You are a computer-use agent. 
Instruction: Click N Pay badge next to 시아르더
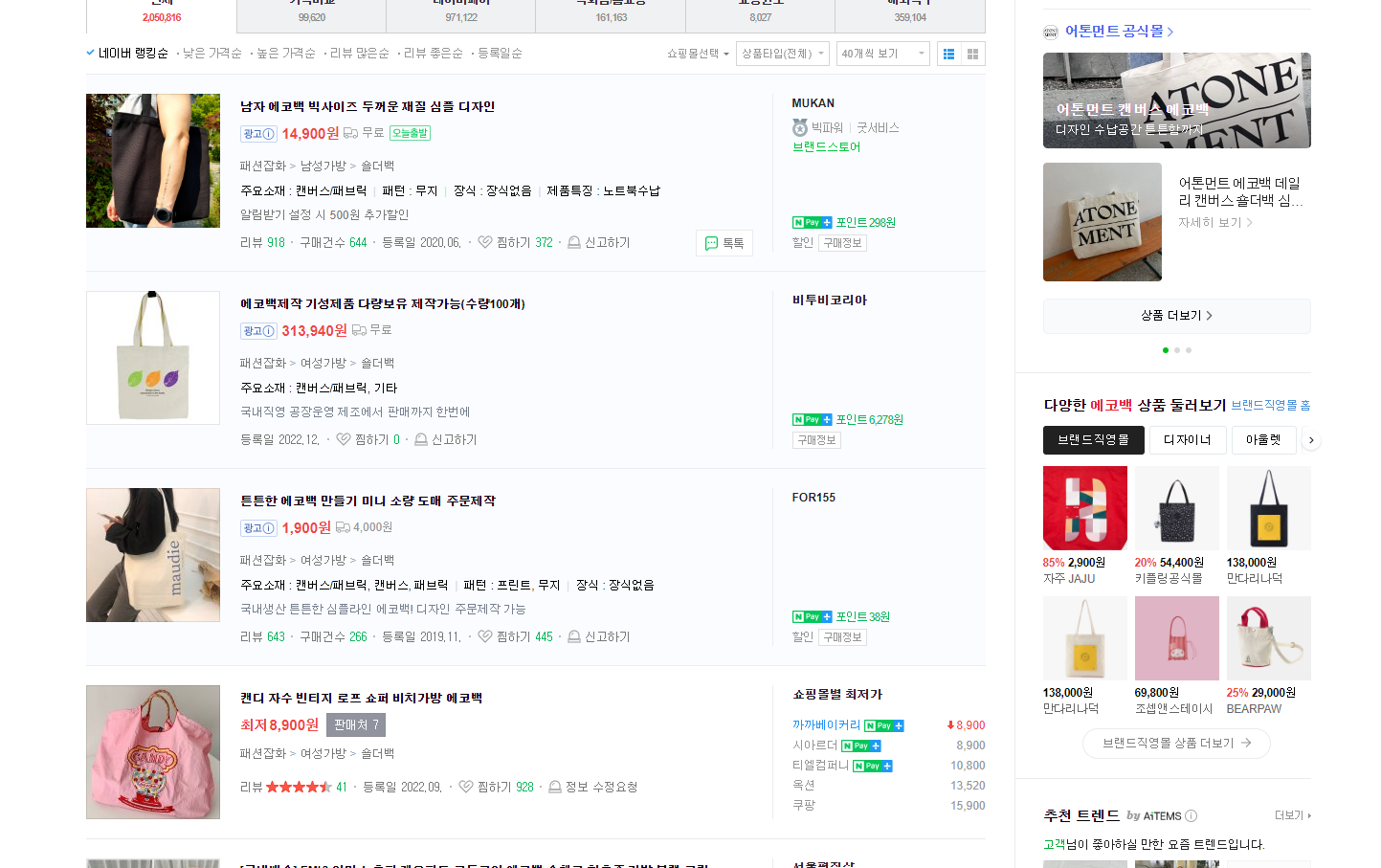coord(861,746)
